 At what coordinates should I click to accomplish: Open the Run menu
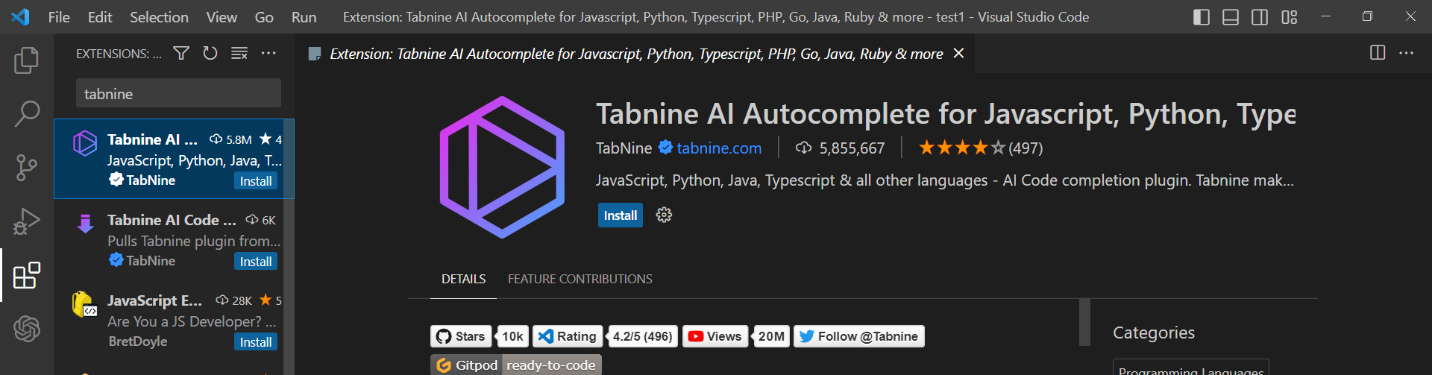[x=304, y=17]
